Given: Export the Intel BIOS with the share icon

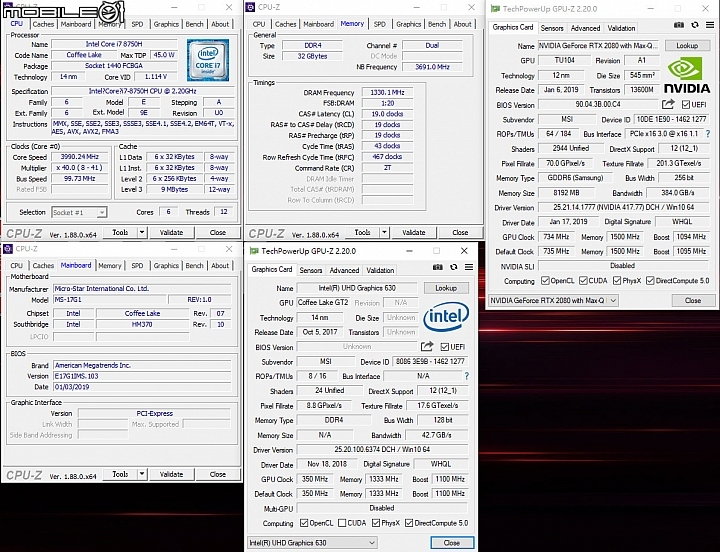Looking at the screenshot, I should click(x=427, y=346).
